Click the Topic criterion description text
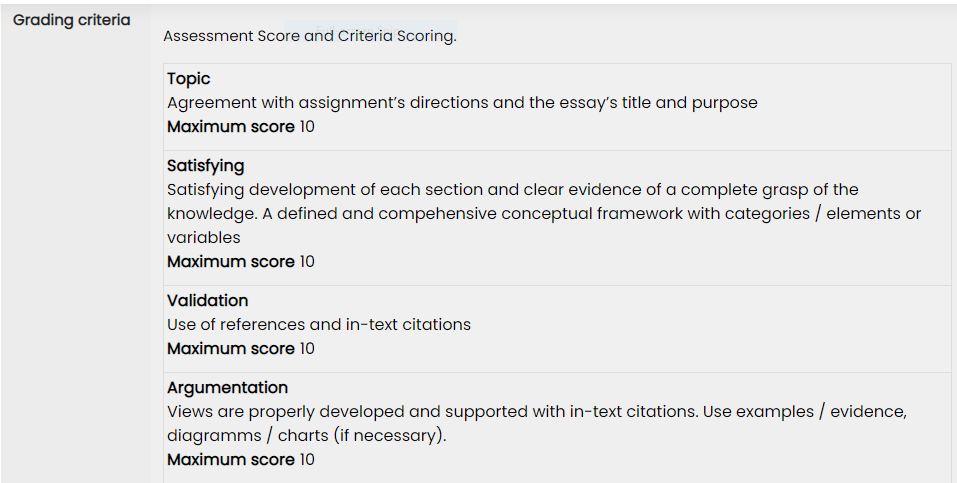This screenshot has height=483, width=957. (x=462, y=103)
